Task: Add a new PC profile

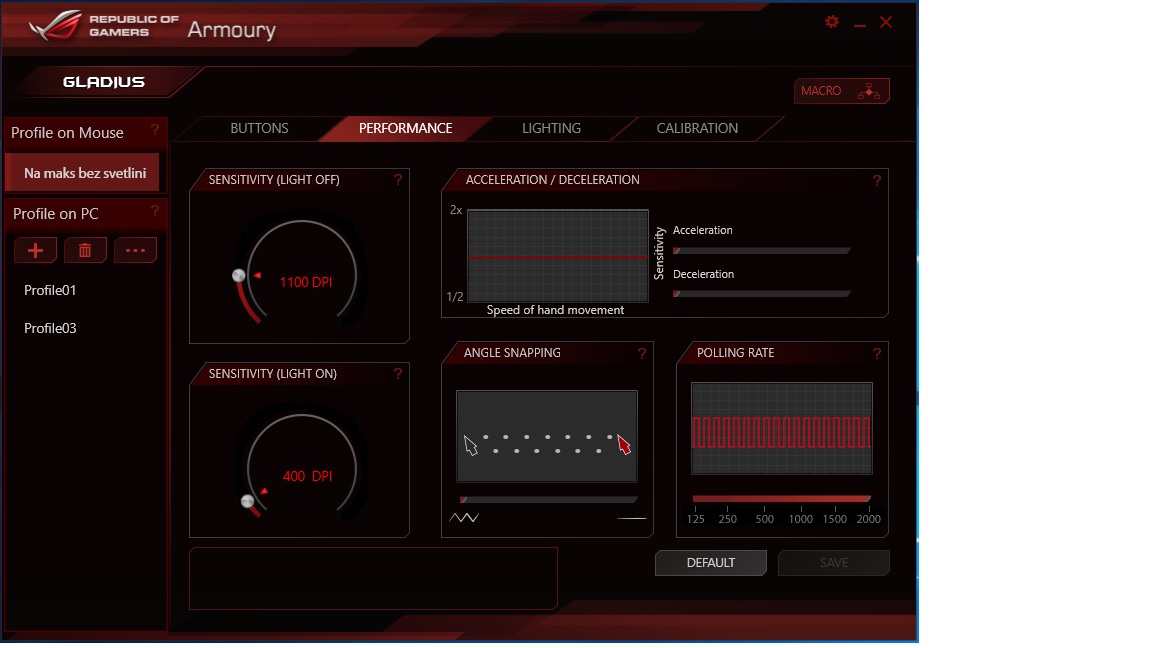Action: pyautogui.click(x=35, y=251)
